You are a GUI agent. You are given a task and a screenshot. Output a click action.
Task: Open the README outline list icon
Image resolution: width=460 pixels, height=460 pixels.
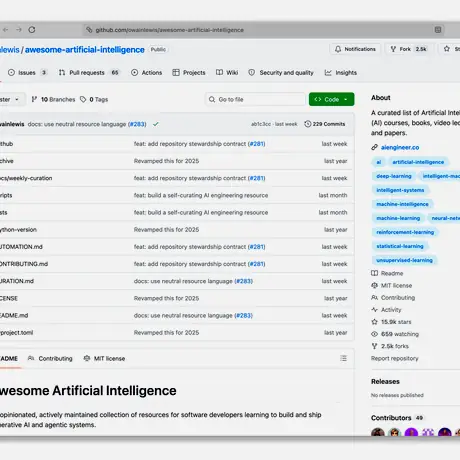point(343,358)
